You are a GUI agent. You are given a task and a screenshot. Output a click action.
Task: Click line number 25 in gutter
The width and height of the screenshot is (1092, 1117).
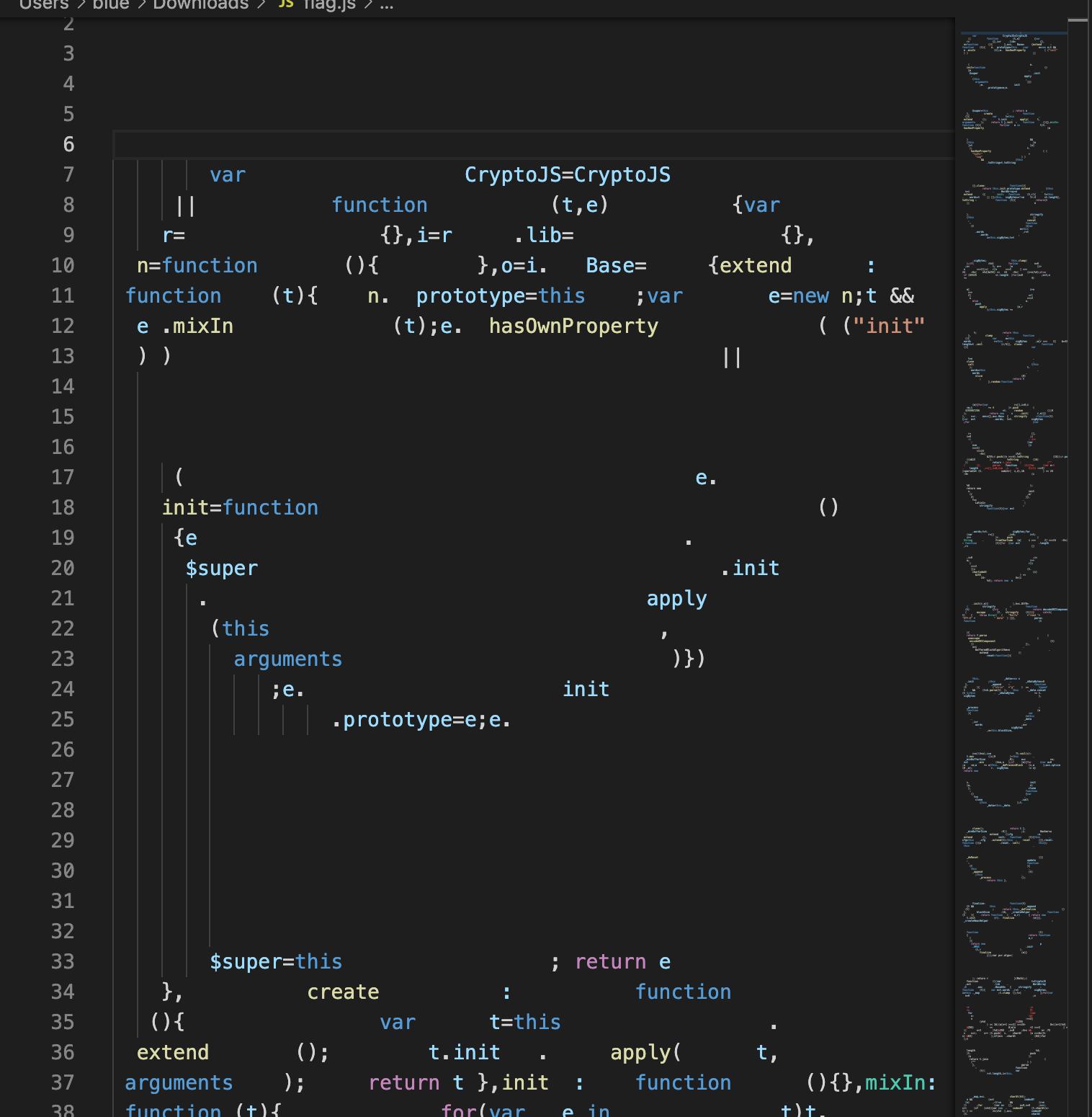(63, 720)
